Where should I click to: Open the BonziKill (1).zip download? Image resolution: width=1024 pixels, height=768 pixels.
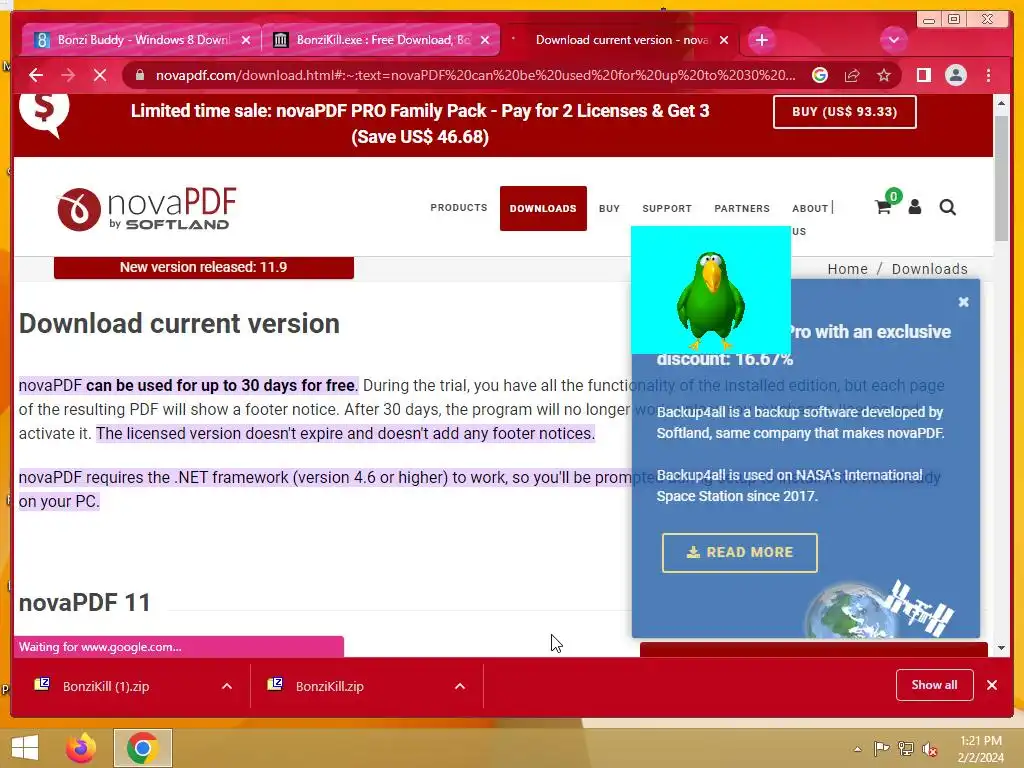(106, 686)
